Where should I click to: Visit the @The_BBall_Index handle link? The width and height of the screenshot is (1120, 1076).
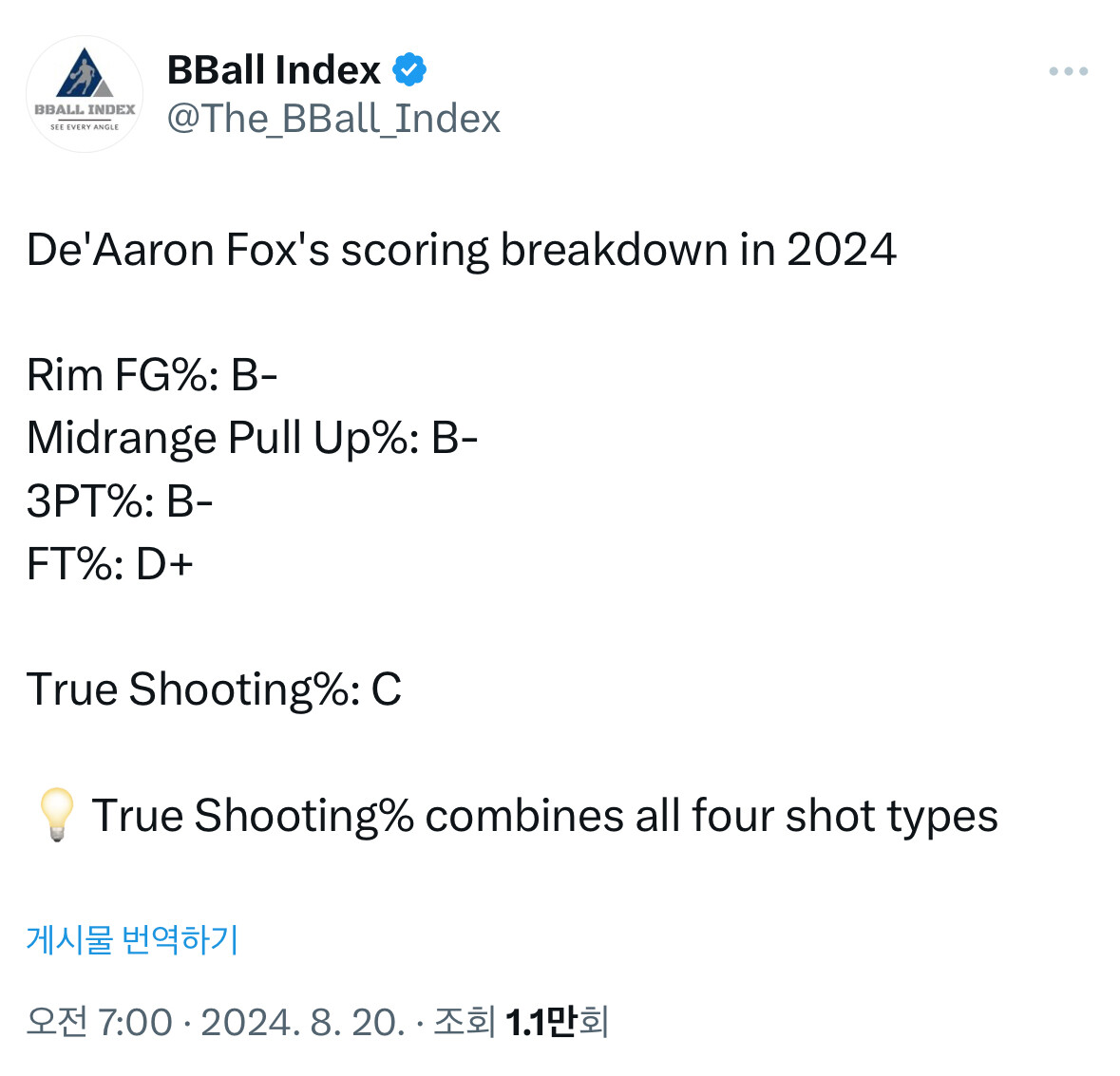pyautogui.click(x=333, y=119)
